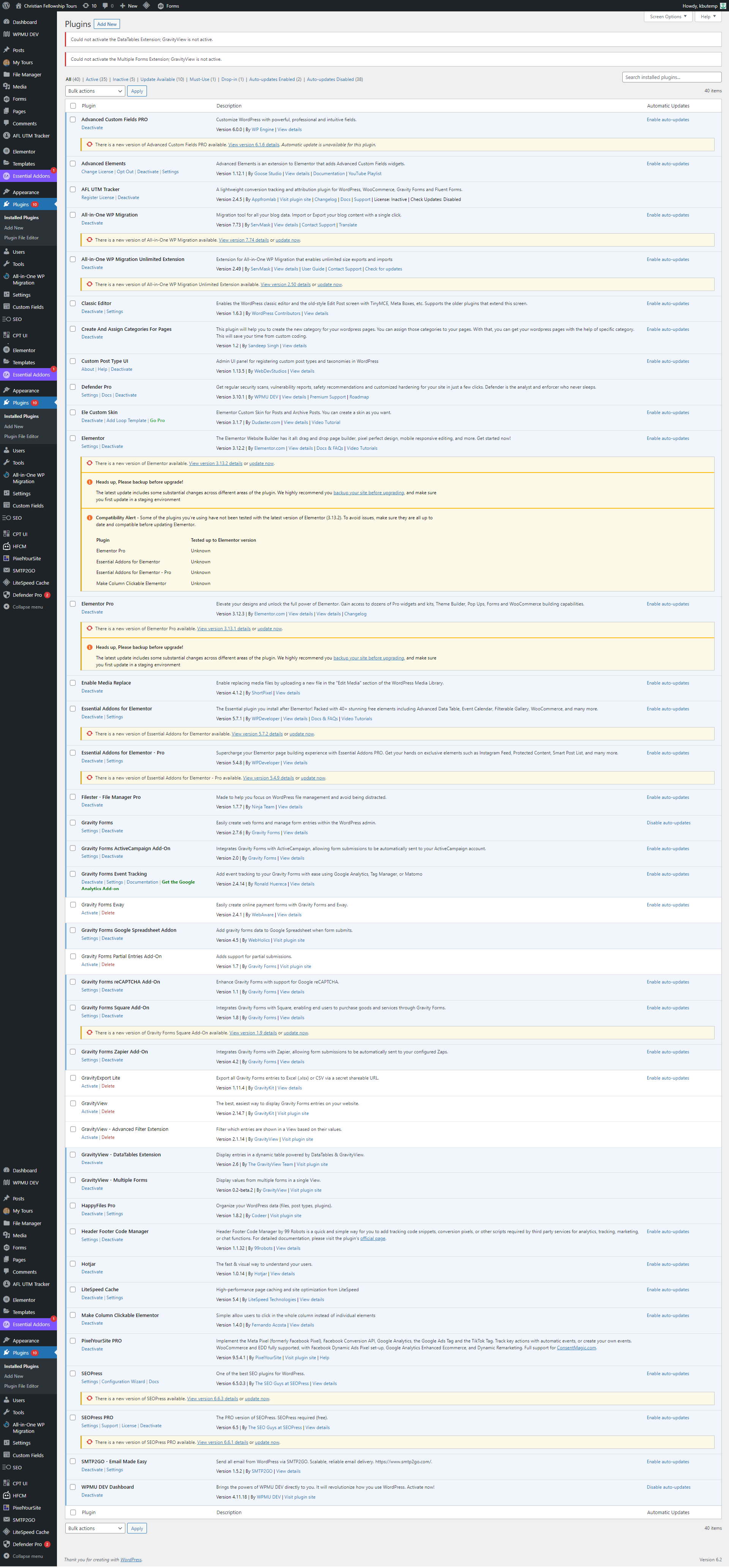Expand the Help dropdown tab
Image resolution: width=729 pixels, height=1568 pixels.
click(x=708, y=16)
